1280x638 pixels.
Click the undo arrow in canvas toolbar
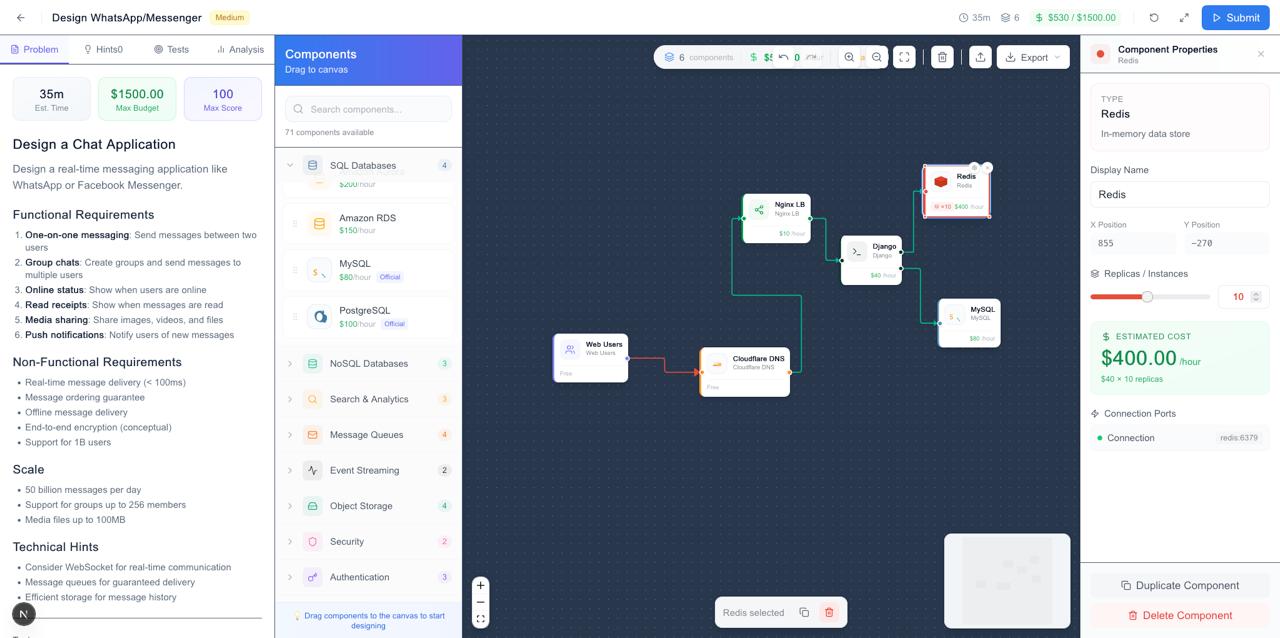(x=783, y=57)
